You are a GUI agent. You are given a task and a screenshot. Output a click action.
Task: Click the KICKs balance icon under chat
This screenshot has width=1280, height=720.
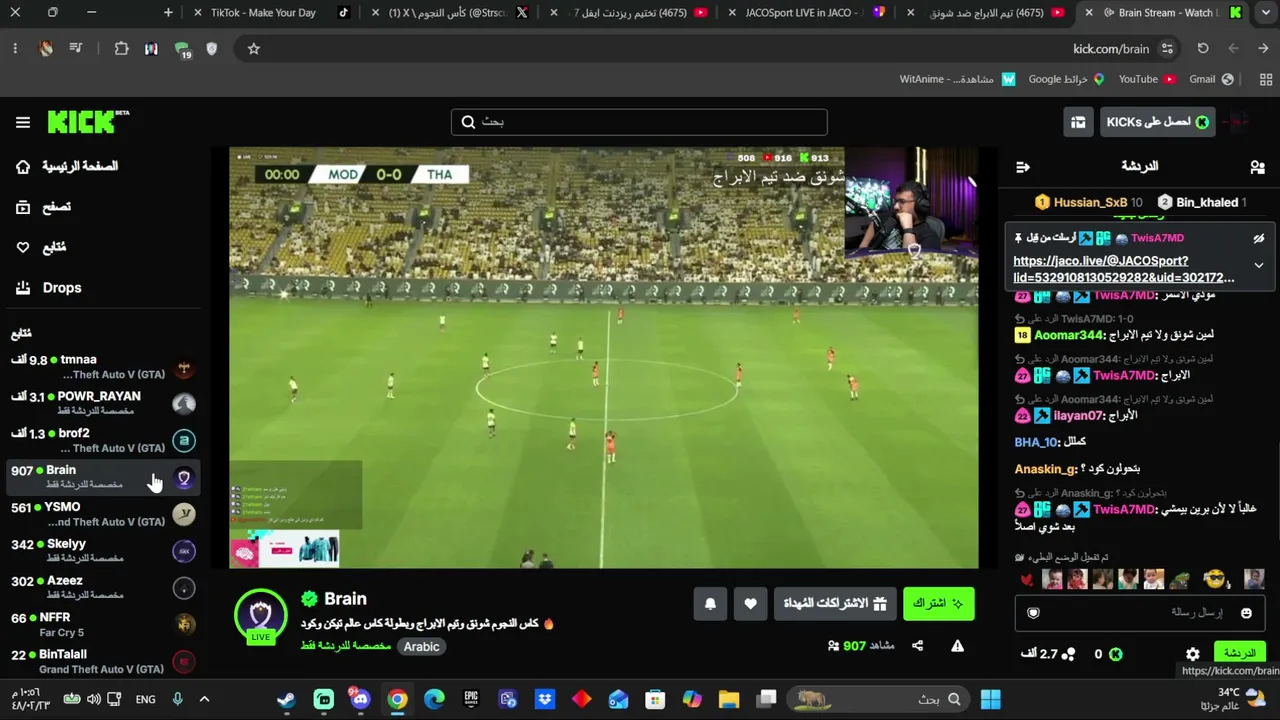[x=1115, y=654]
